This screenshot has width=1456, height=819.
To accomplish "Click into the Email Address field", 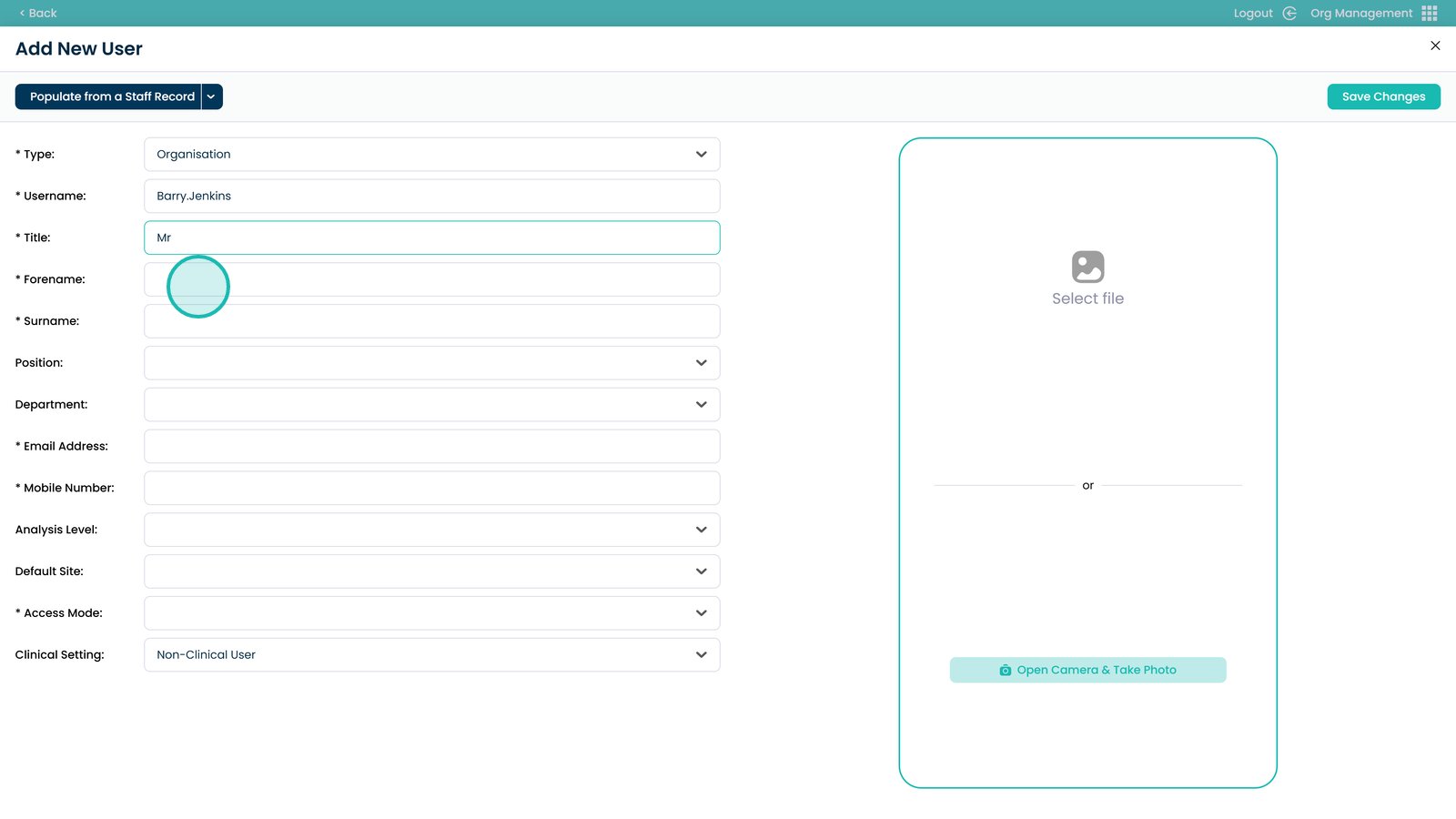I will point(431,447).
